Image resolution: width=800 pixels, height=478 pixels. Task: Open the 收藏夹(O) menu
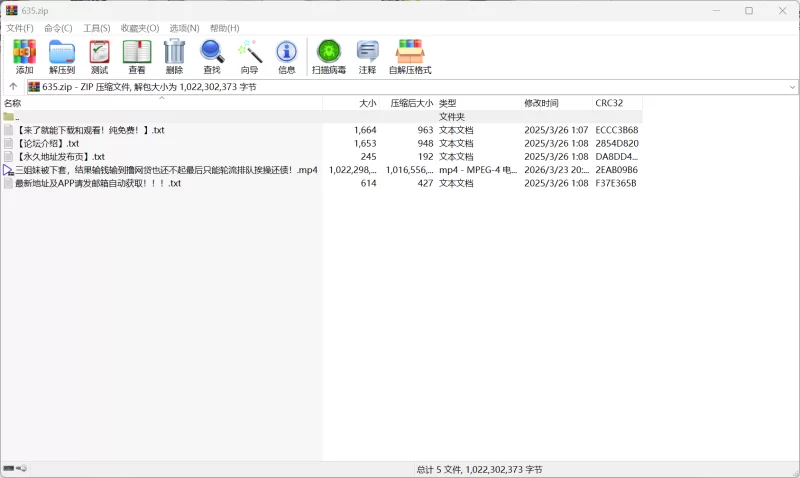(139, 28)
